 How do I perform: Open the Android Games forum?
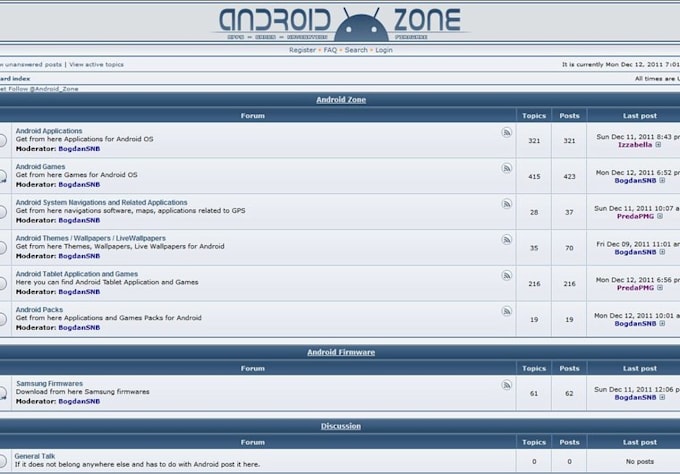click(40, 167)
